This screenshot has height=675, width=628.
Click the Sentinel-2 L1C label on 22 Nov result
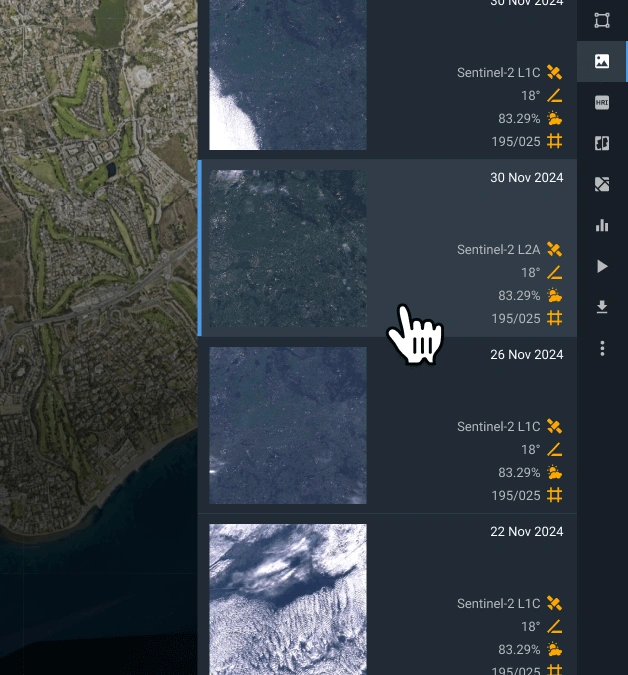tap(498, 604)
